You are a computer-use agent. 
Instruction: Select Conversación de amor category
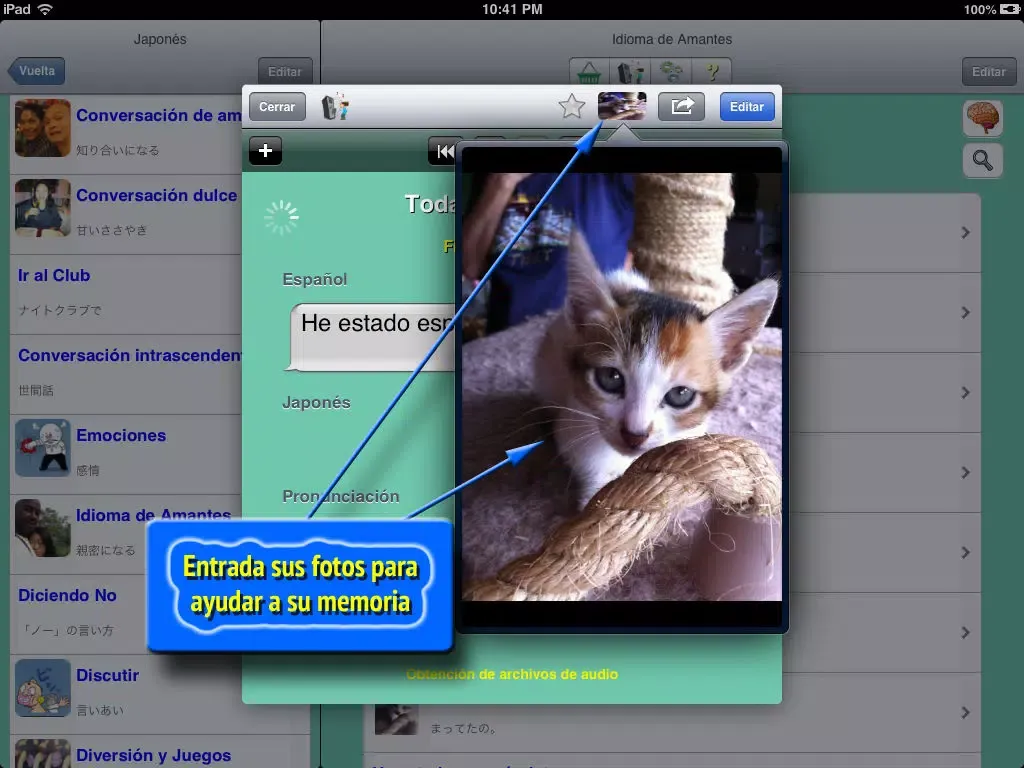click(128, 134)
